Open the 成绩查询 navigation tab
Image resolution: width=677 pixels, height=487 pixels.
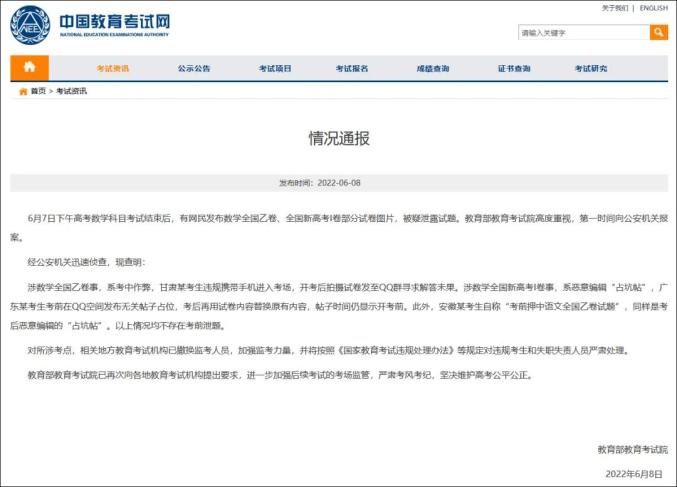(433, 68)
